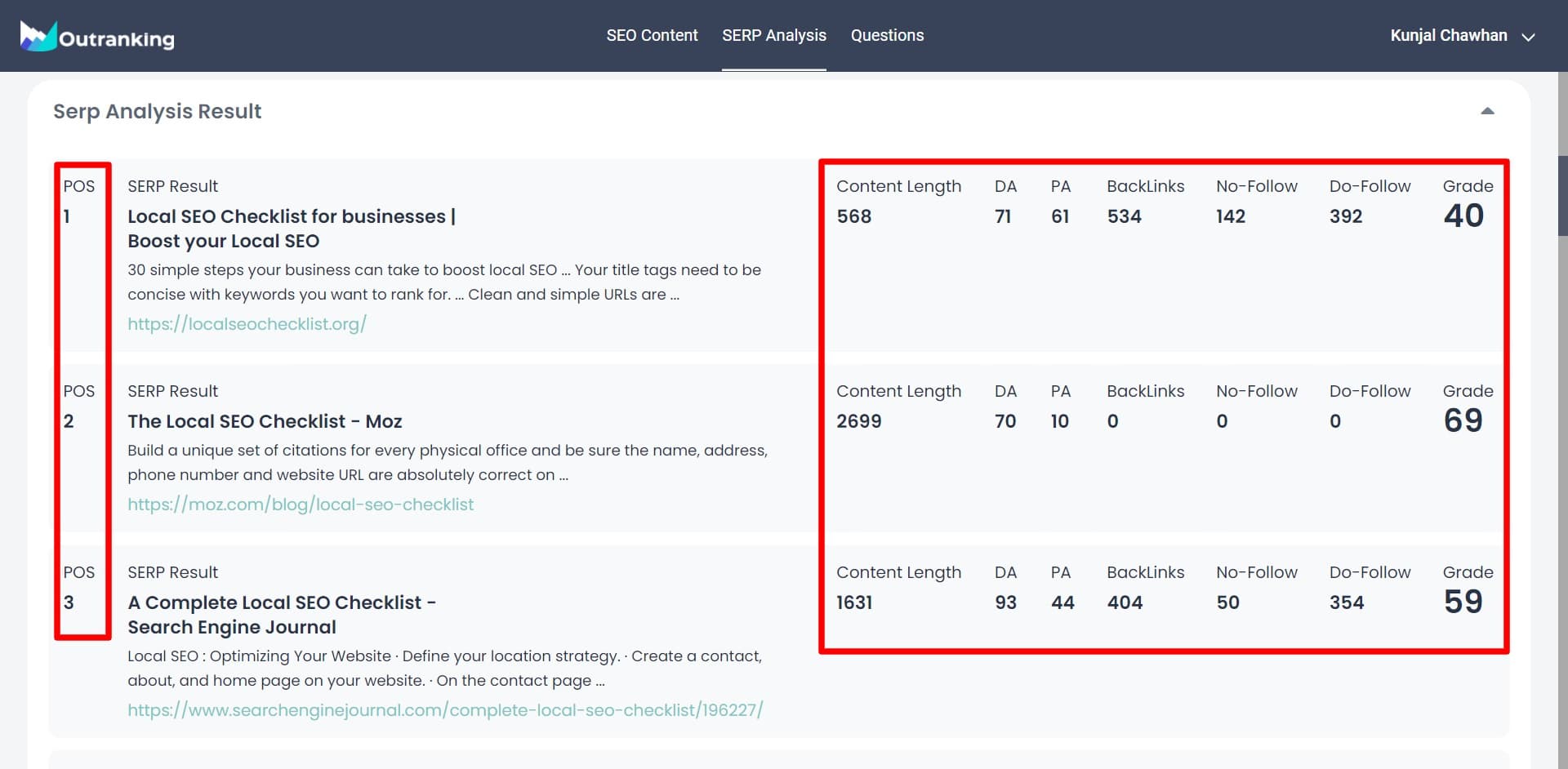
Task: Click no-follow value 50
Action: click(1227, 602)
